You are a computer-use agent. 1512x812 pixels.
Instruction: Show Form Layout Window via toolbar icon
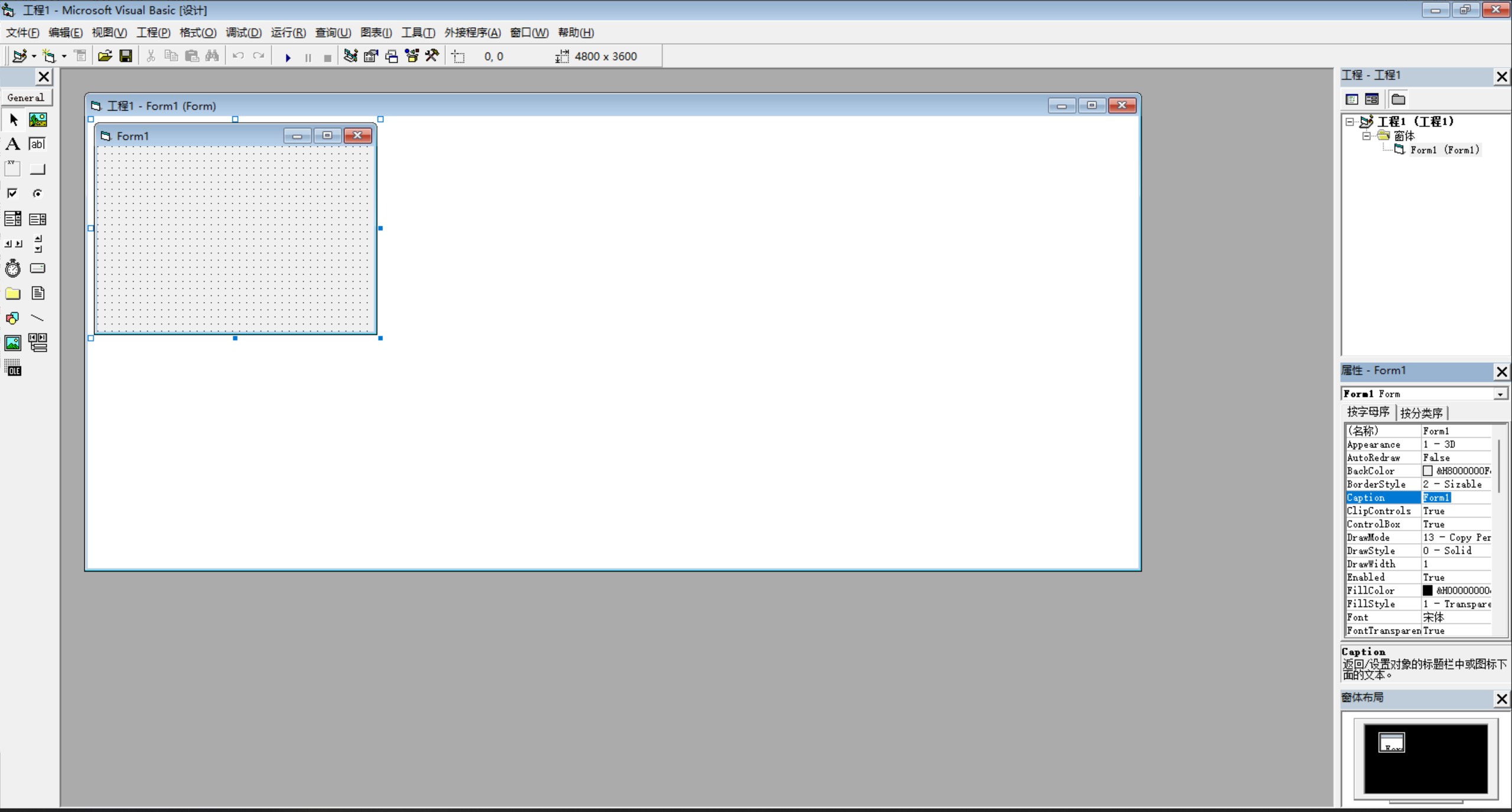click(392, 56)
